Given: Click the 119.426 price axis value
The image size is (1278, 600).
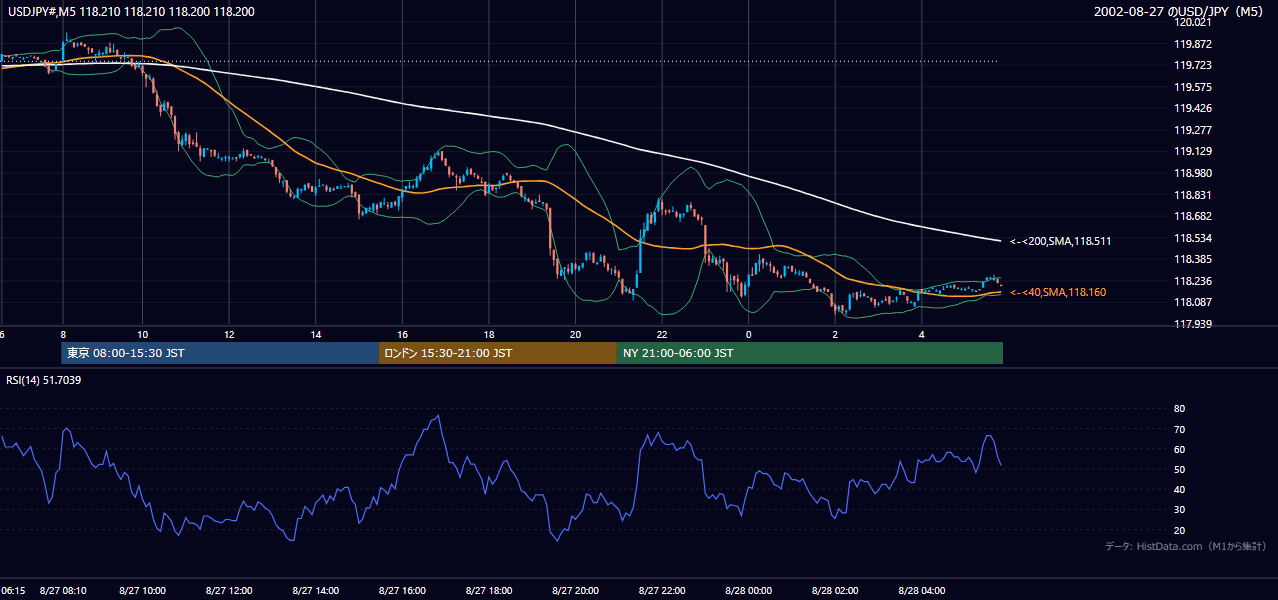Looking at the screenshot, I should coord(1194,108).
